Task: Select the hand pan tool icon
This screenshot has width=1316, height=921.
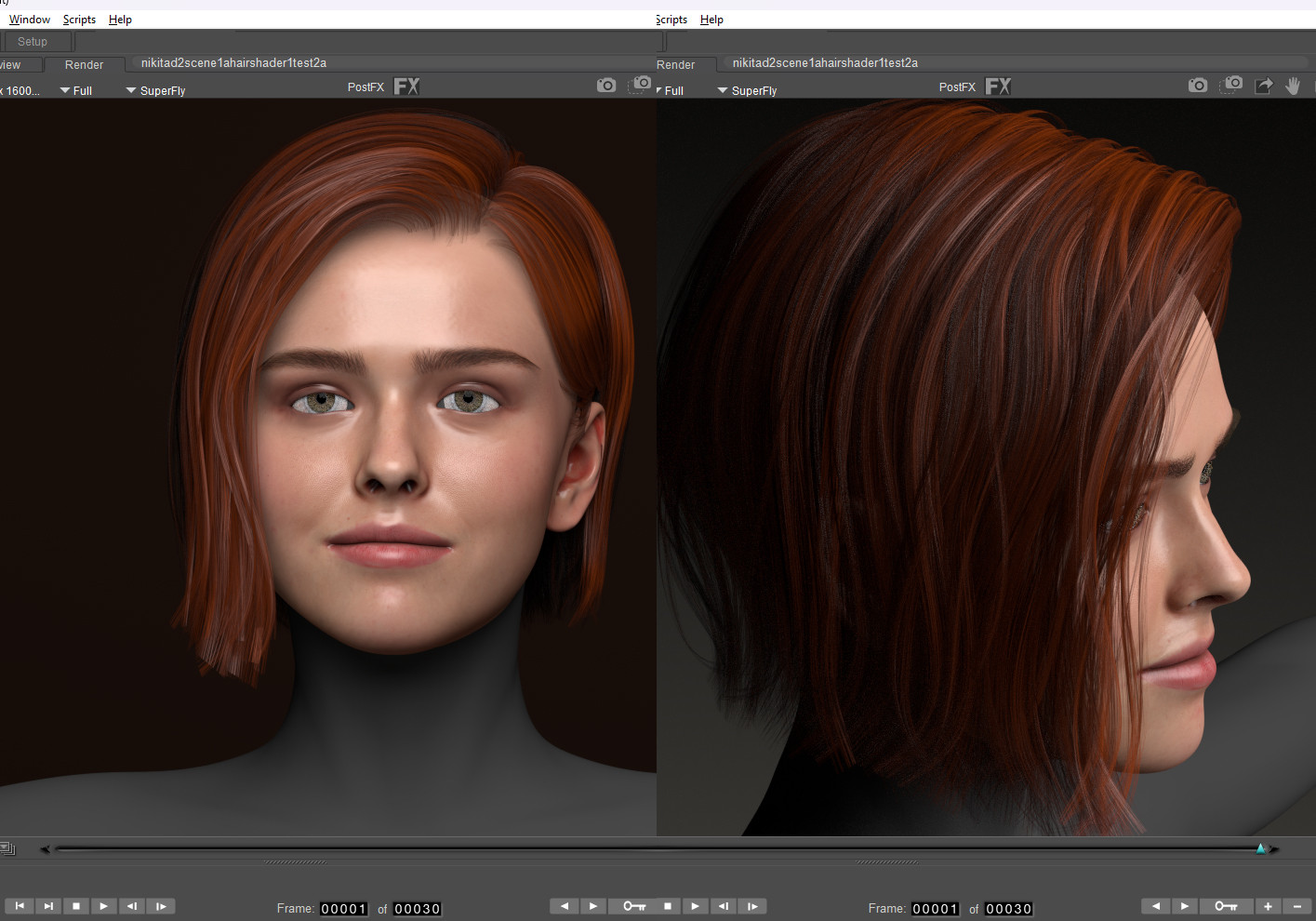Action: 1293,86
